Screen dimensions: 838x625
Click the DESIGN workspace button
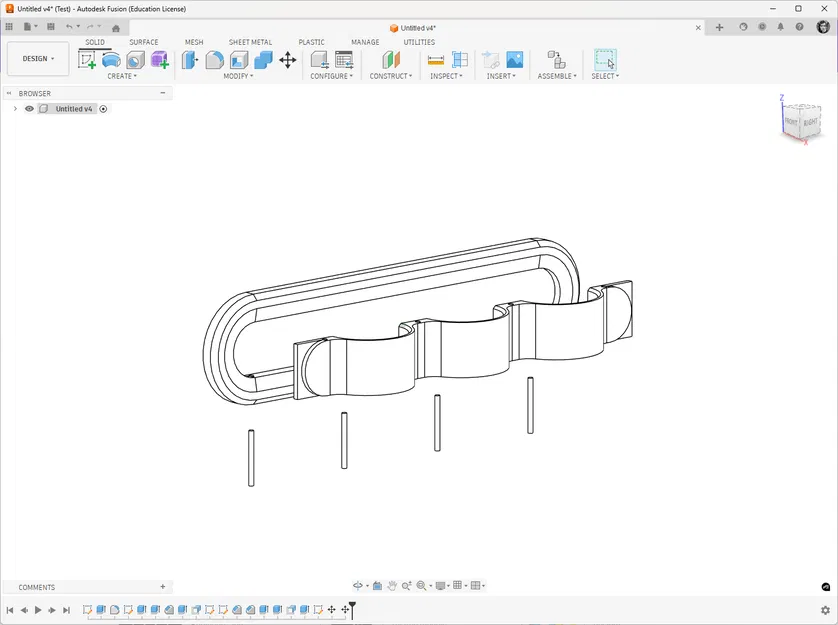click(37, 58)
